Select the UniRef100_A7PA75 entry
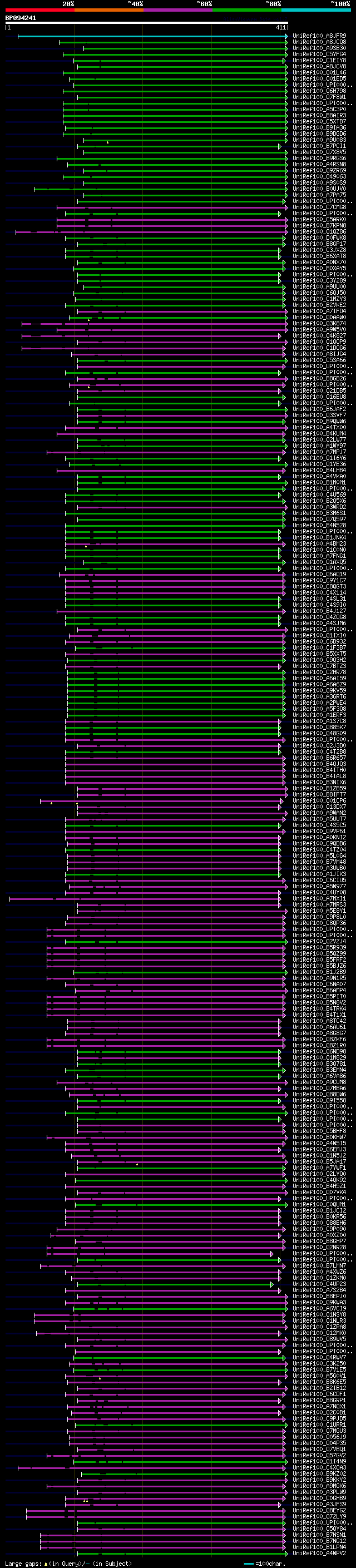Viewport: 356px width, 1568px height. tap(319, 195)
